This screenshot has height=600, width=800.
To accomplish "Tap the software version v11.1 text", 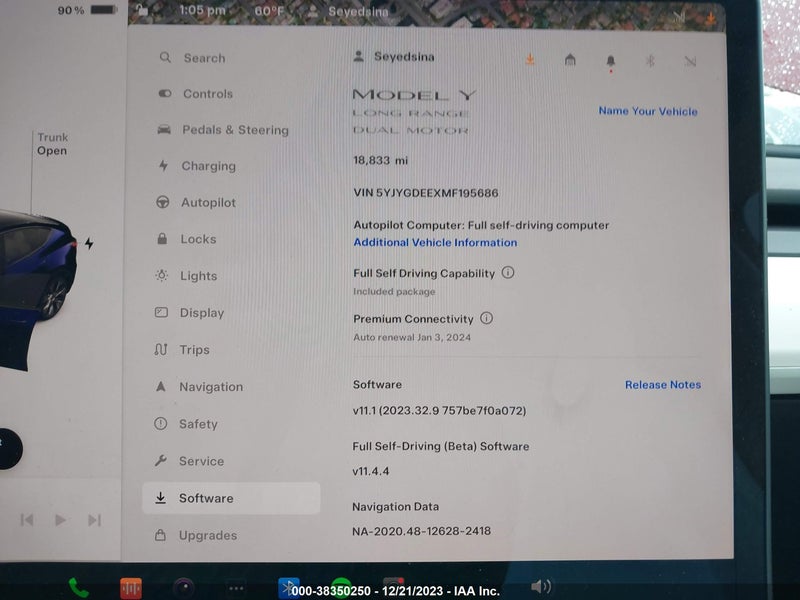I will pos(439,411).
